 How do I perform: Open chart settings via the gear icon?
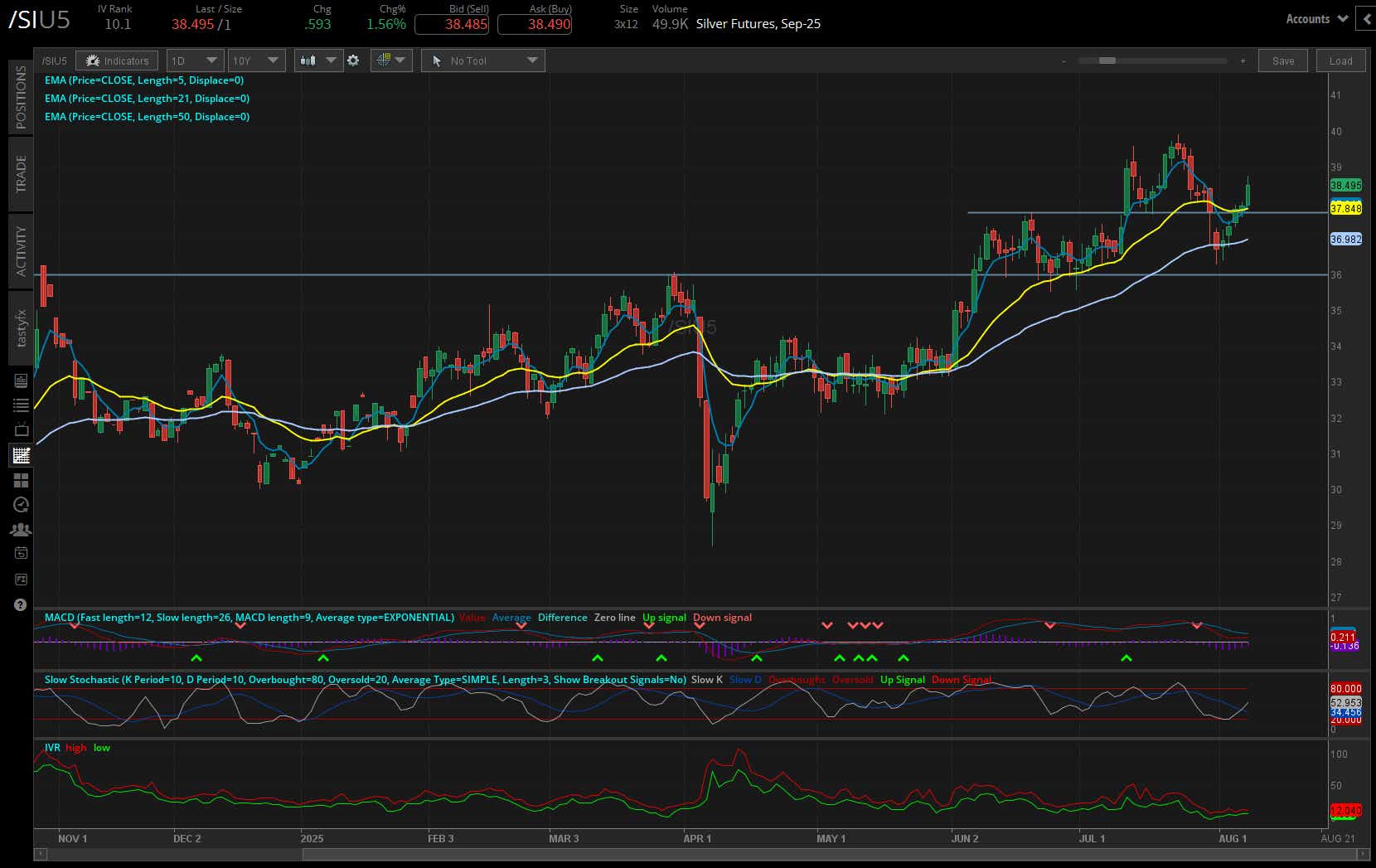354,60
